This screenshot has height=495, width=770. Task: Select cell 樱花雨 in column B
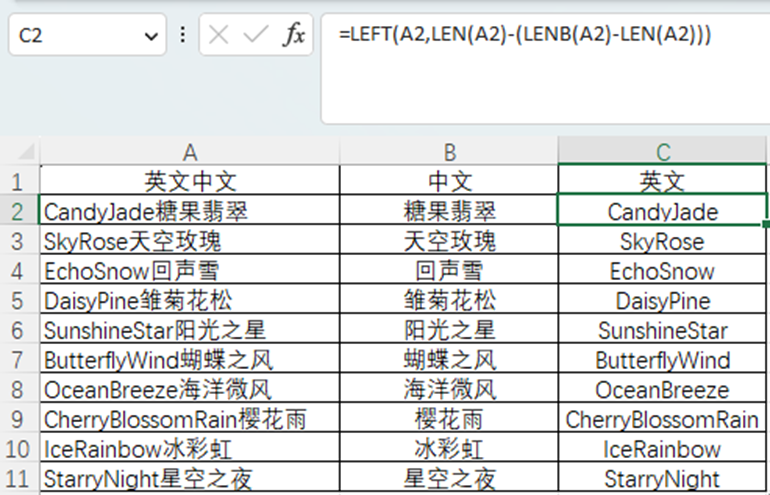[449, 418]
